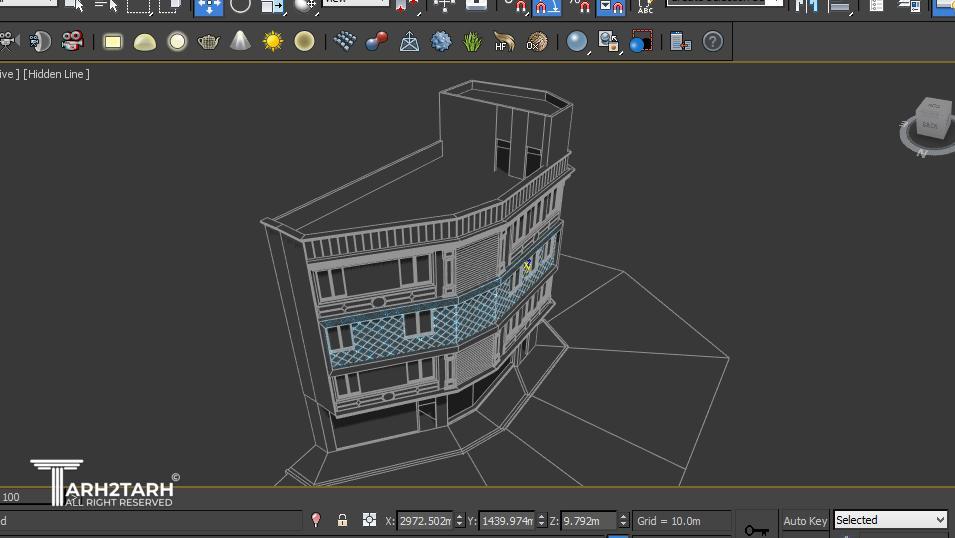Screen dimensions: 955x538
Task: Toggle absolute/offset transform type-in mode
Action: [369, 520]
